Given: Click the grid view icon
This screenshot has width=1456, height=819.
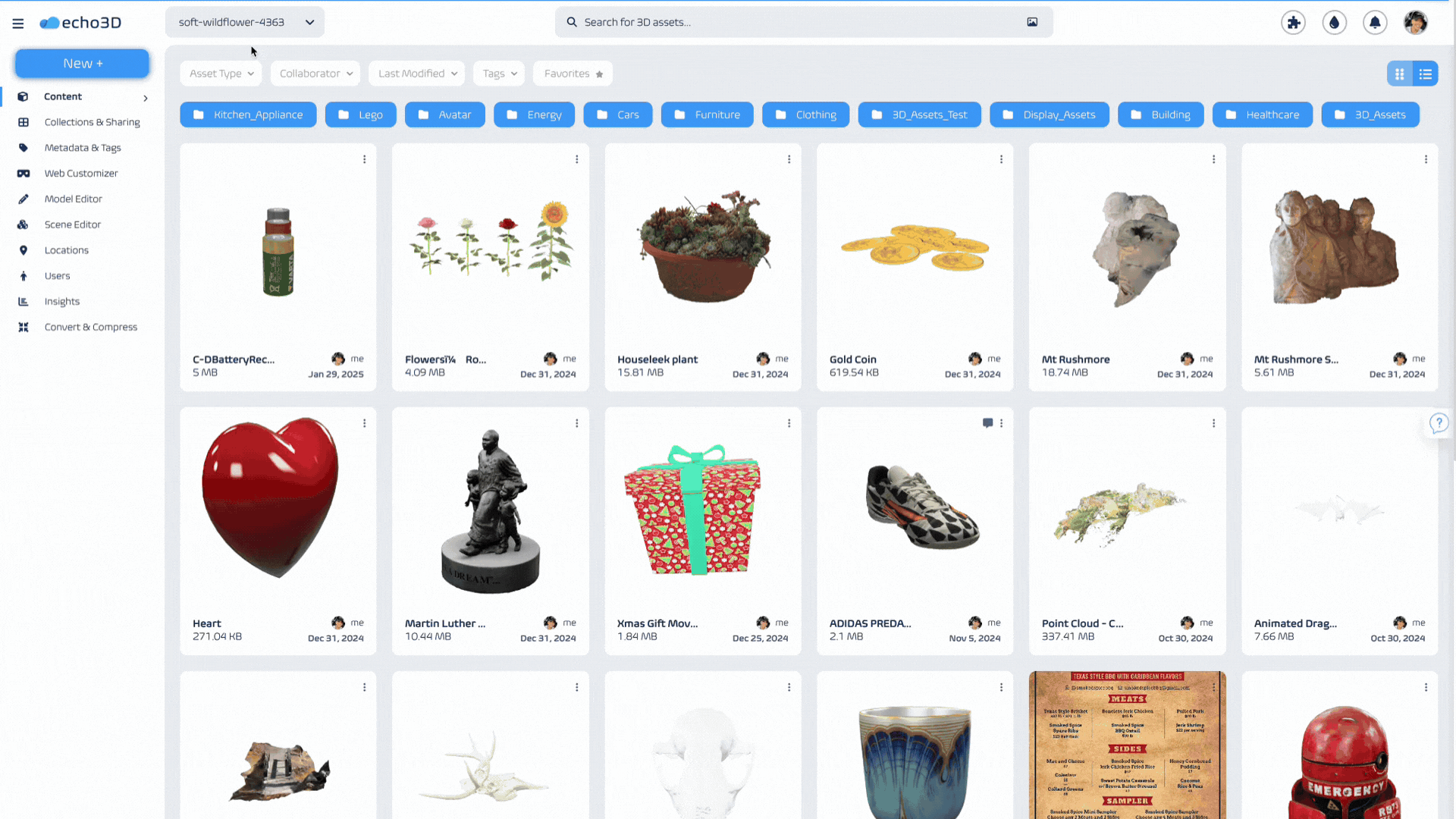Looking at the screenshot, I should [1400, 73].
